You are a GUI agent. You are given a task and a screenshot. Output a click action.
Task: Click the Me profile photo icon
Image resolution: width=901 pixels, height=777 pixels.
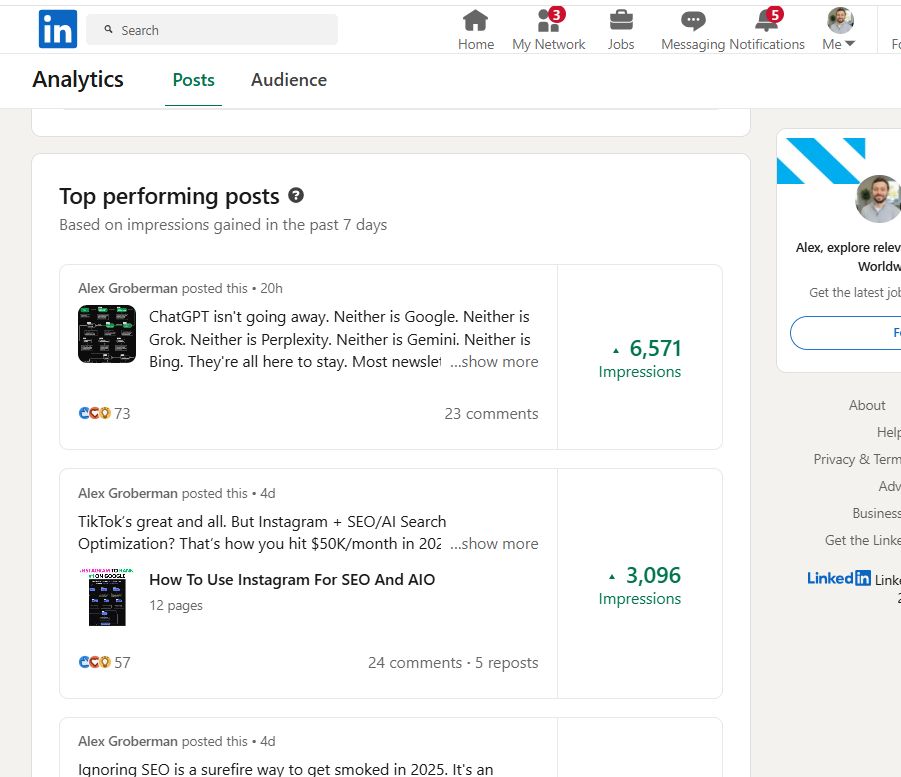[x=838, y=19]
